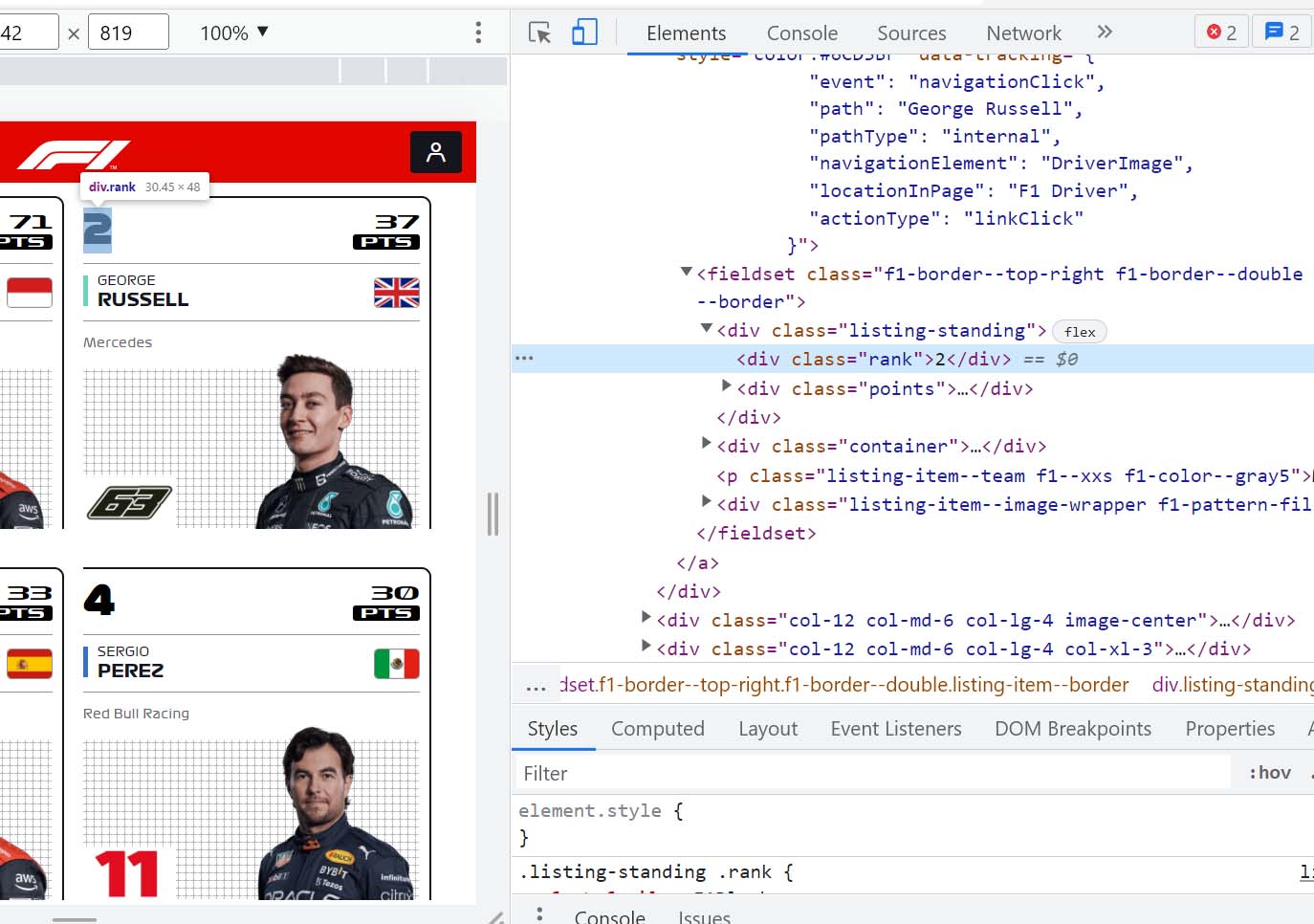The width and height of the screenshot is (1314, 924).
Task: Switch to the Network tab
Action: [1023, 33]
